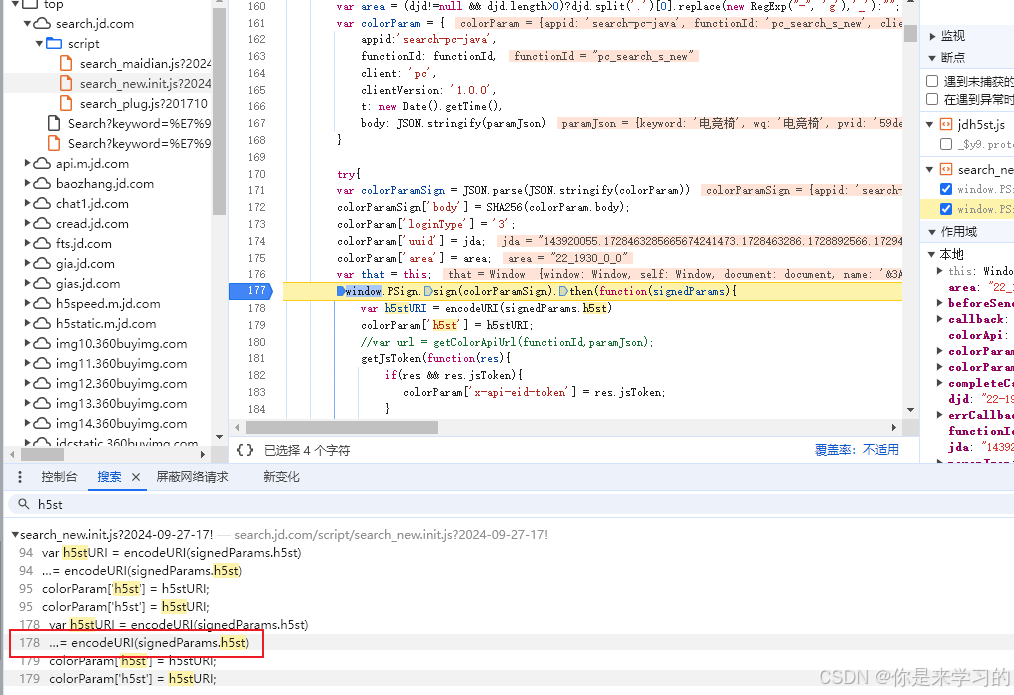The width and height of the screenshot is (1014, 695).
Task: Open the console drawer overflow menu icon
Action: [19, 477]
